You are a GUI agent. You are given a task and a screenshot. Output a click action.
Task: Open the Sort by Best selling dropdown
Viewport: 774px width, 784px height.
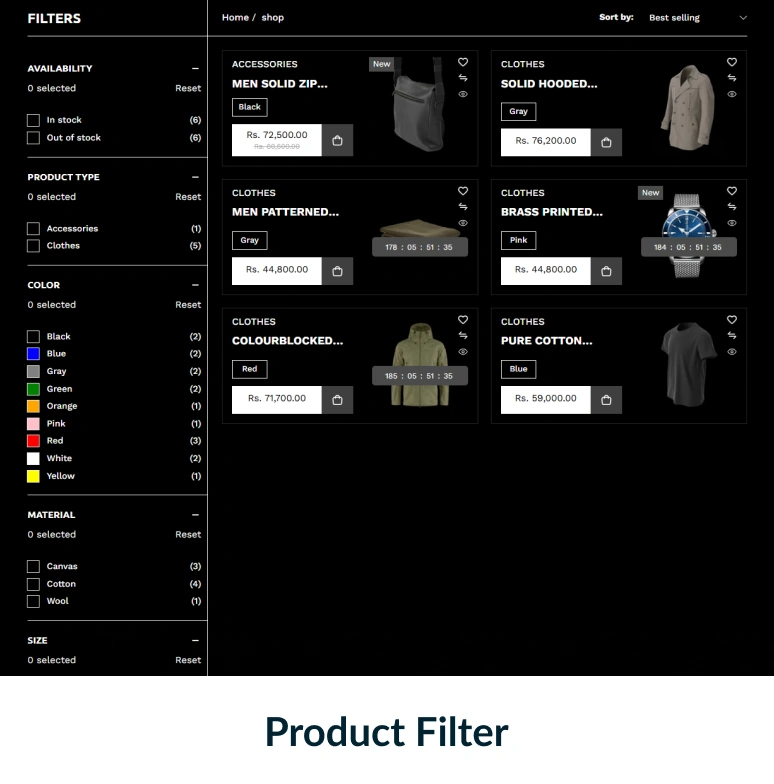point(698,18)
